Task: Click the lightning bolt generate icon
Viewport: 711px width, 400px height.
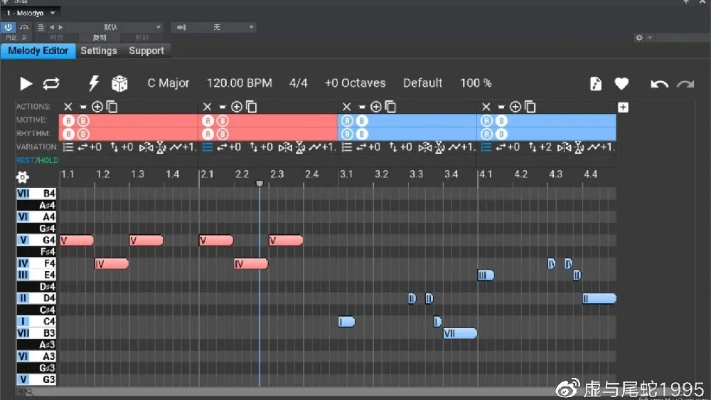Action: (x=95, y=84)
